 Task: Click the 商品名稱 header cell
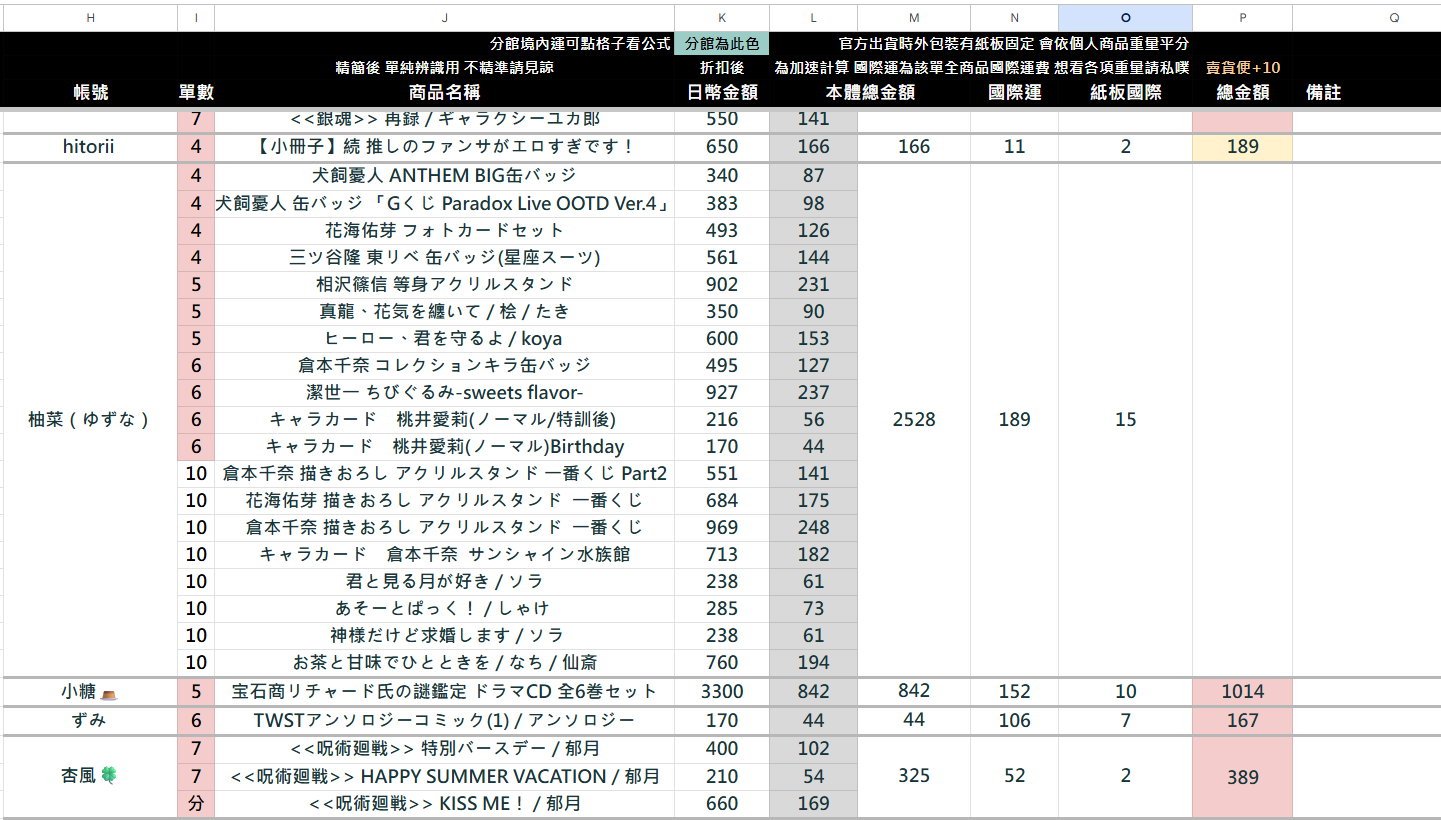coord(444,92)
